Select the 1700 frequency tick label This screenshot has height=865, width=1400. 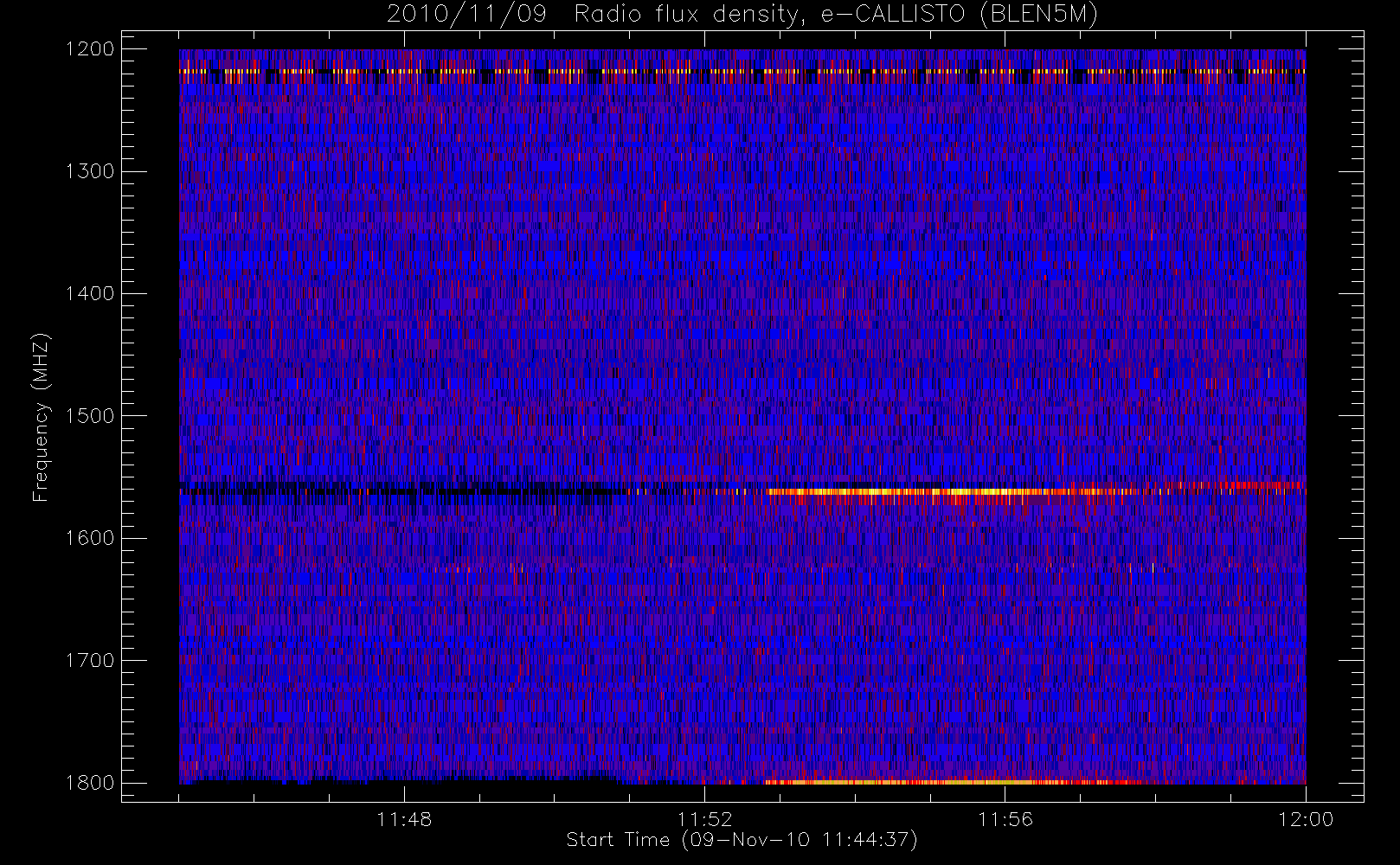[x=90, y=660]
